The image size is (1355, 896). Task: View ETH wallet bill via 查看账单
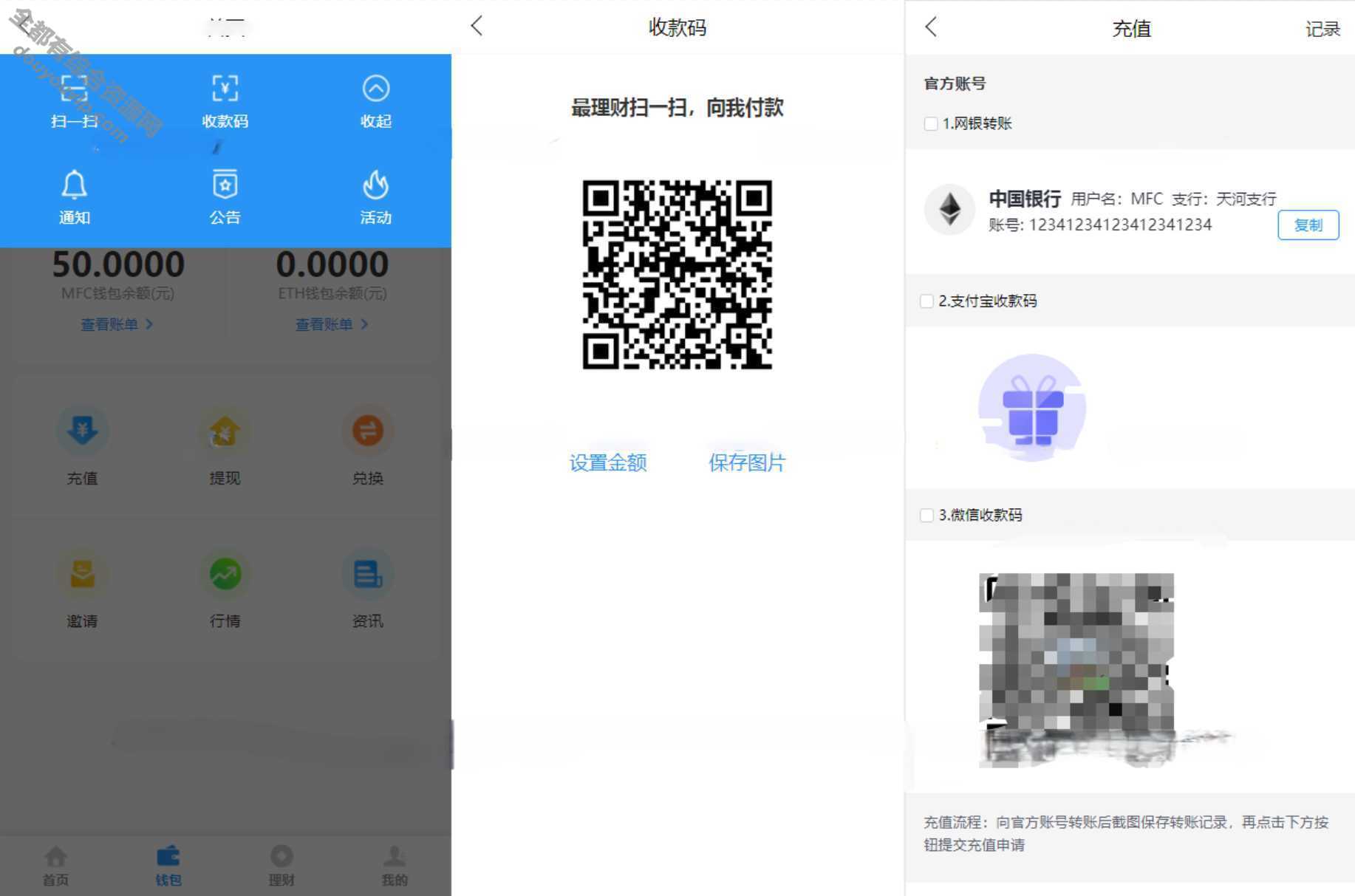point(332,324)
